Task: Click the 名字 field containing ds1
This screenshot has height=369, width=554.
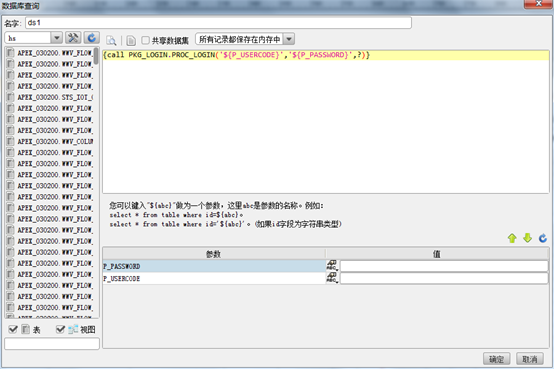Action: (x=218, y=23)
